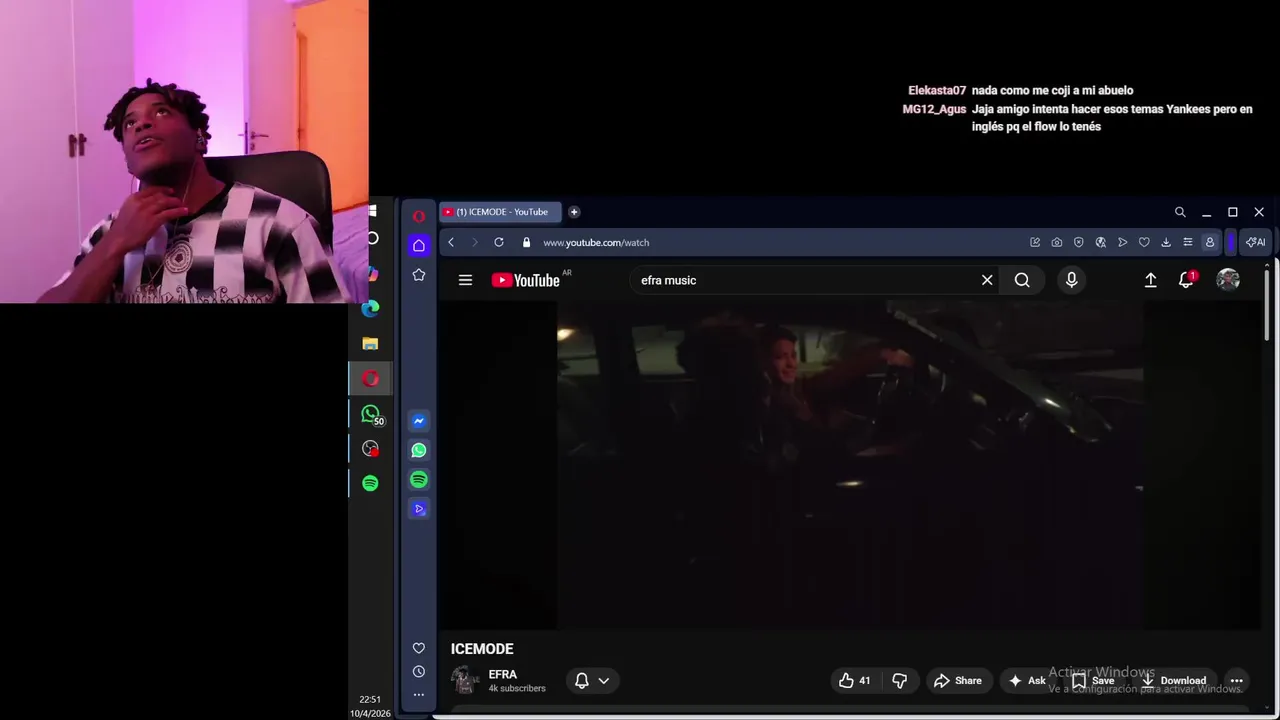
Task: Click the video player area
Action: pos(850,465)
